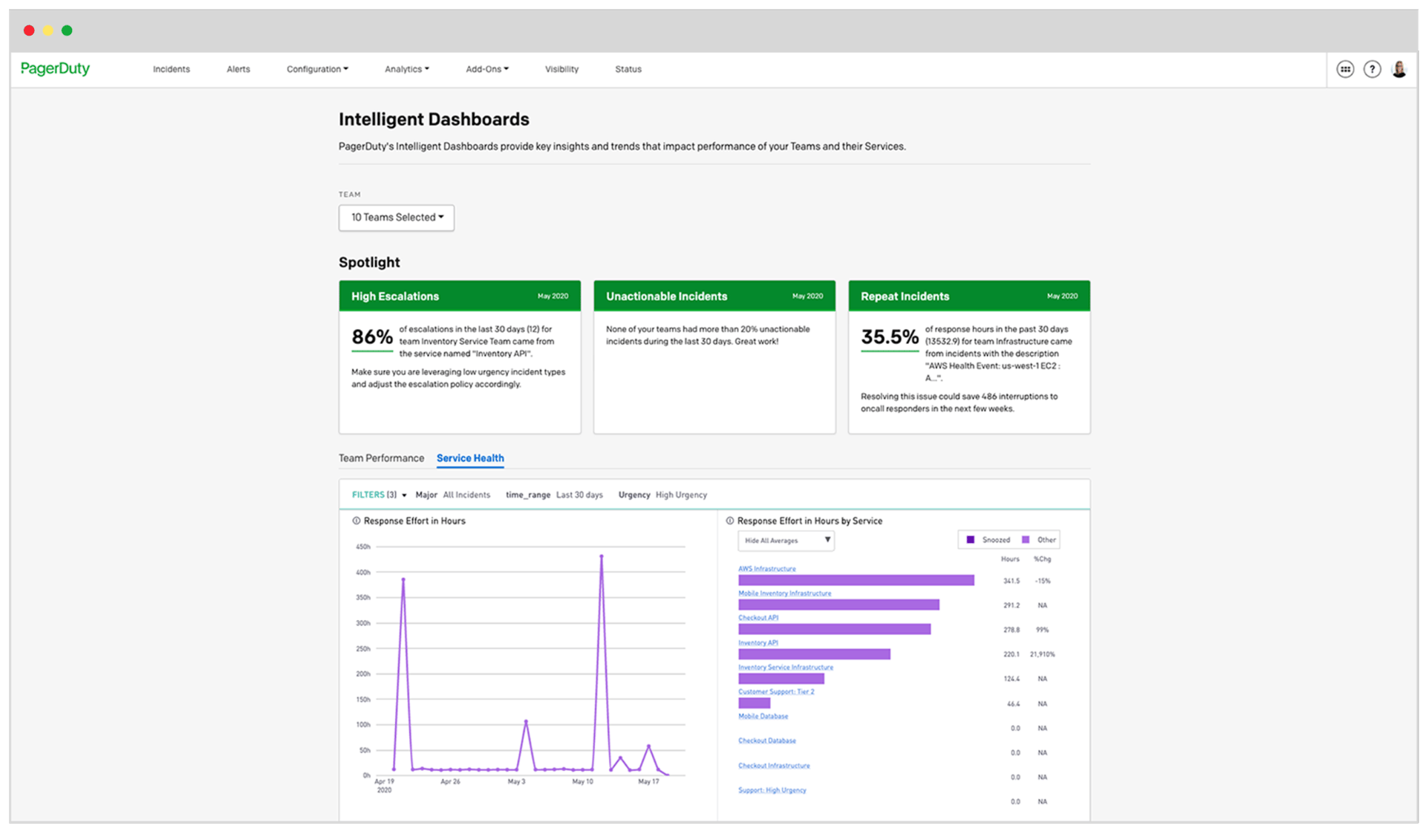The width and height of the screenshot is (1426, 840).
Task: Expand the 10 Teams Selected dropdown
Action: point(397,218)
